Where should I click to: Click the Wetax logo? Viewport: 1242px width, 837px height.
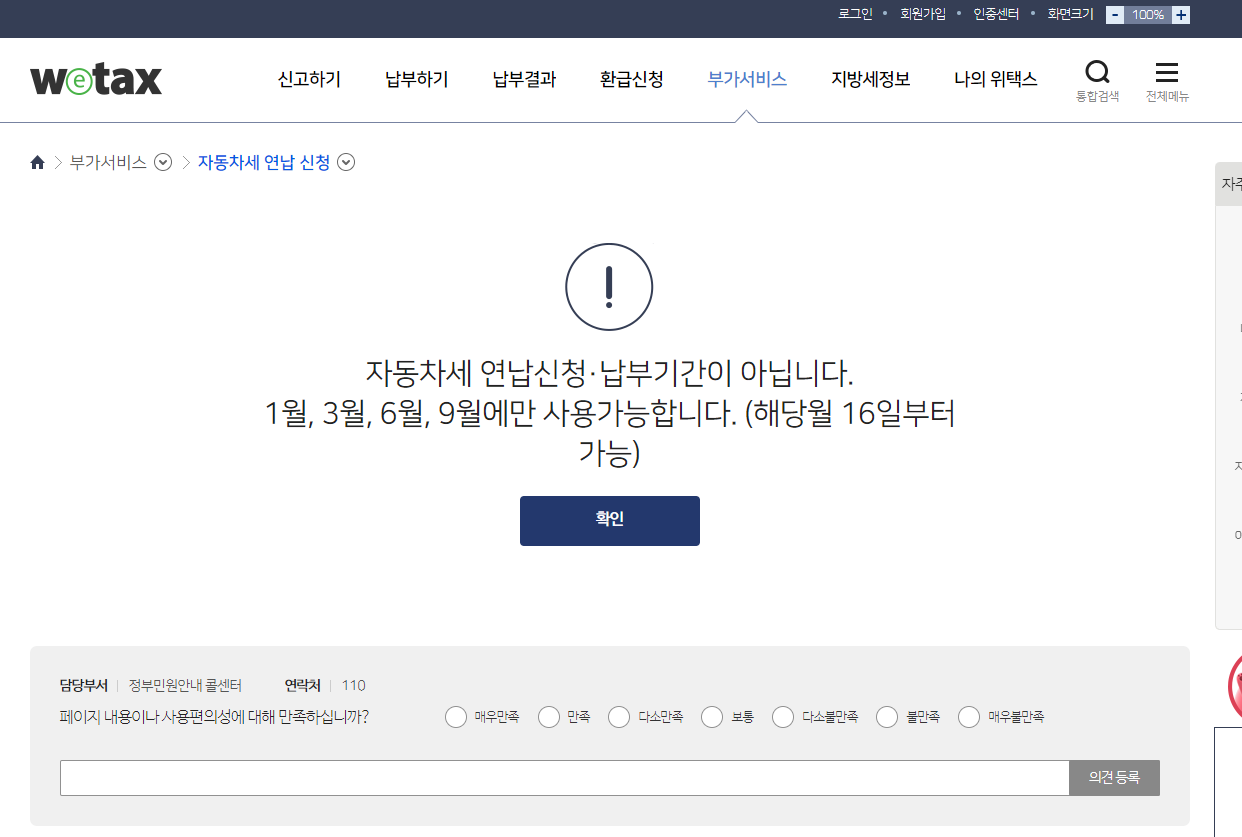coord(95,79)
